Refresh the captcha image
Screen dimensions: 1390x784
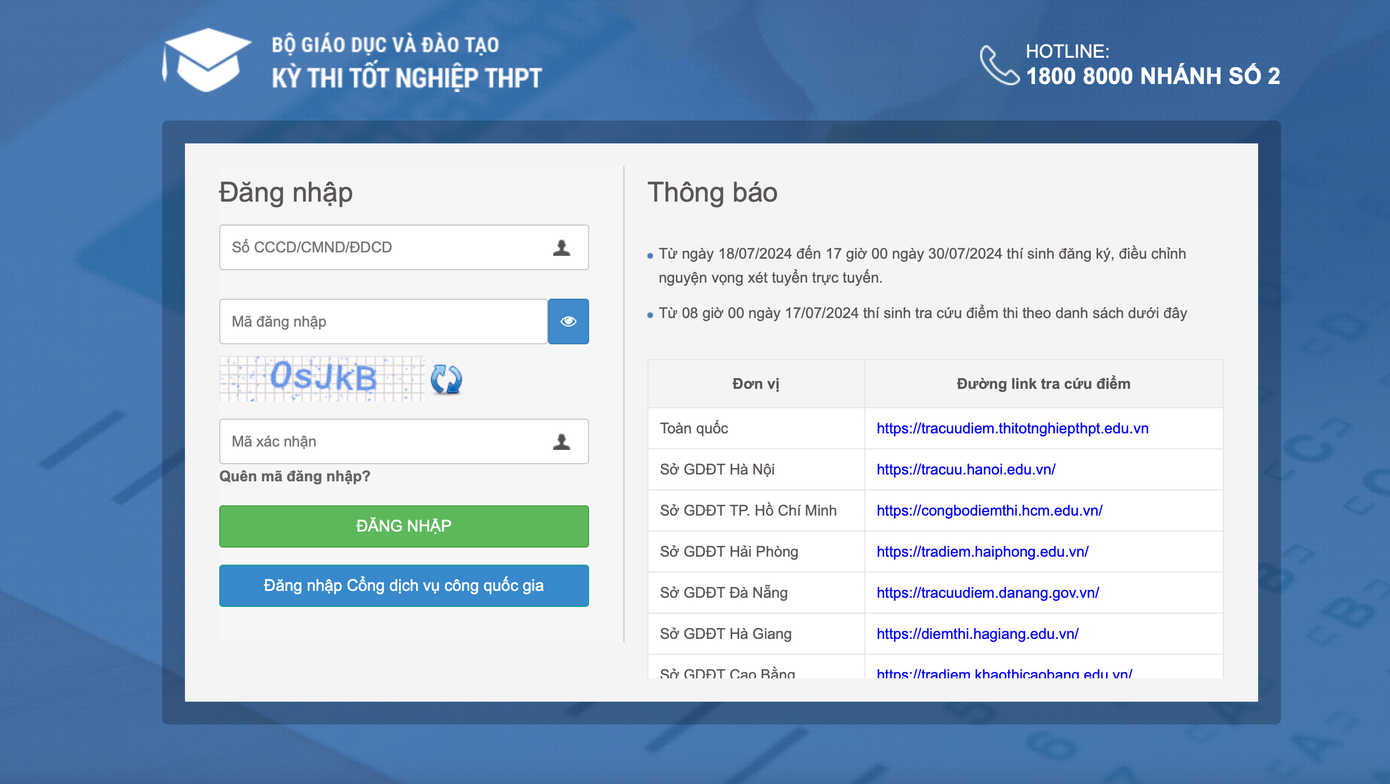coord(446,379)
